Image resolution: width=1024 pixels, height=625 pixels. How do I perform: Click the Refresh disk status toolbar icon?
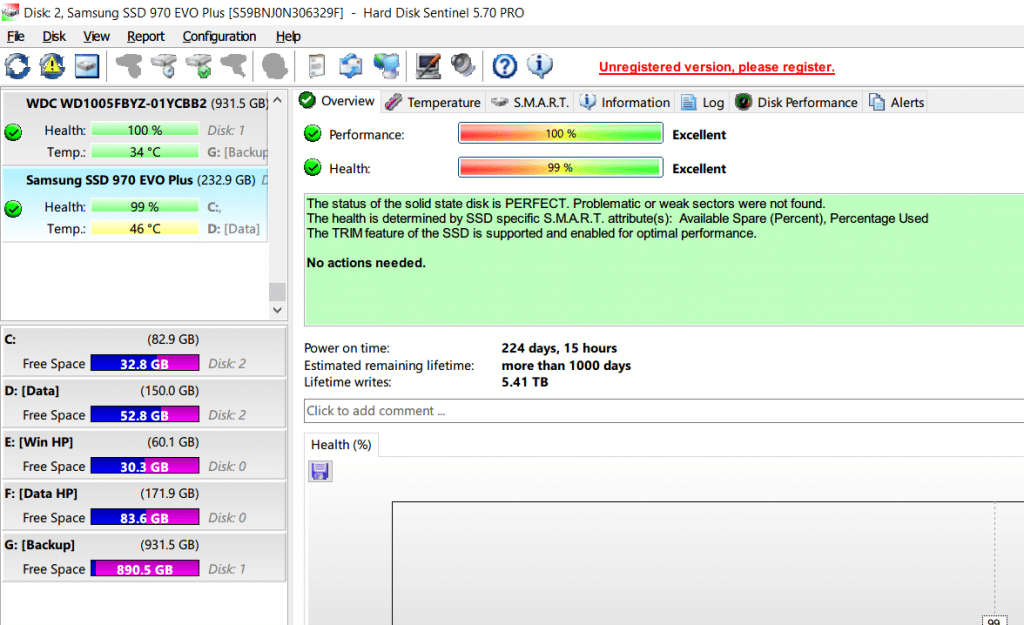click(17, 66)
